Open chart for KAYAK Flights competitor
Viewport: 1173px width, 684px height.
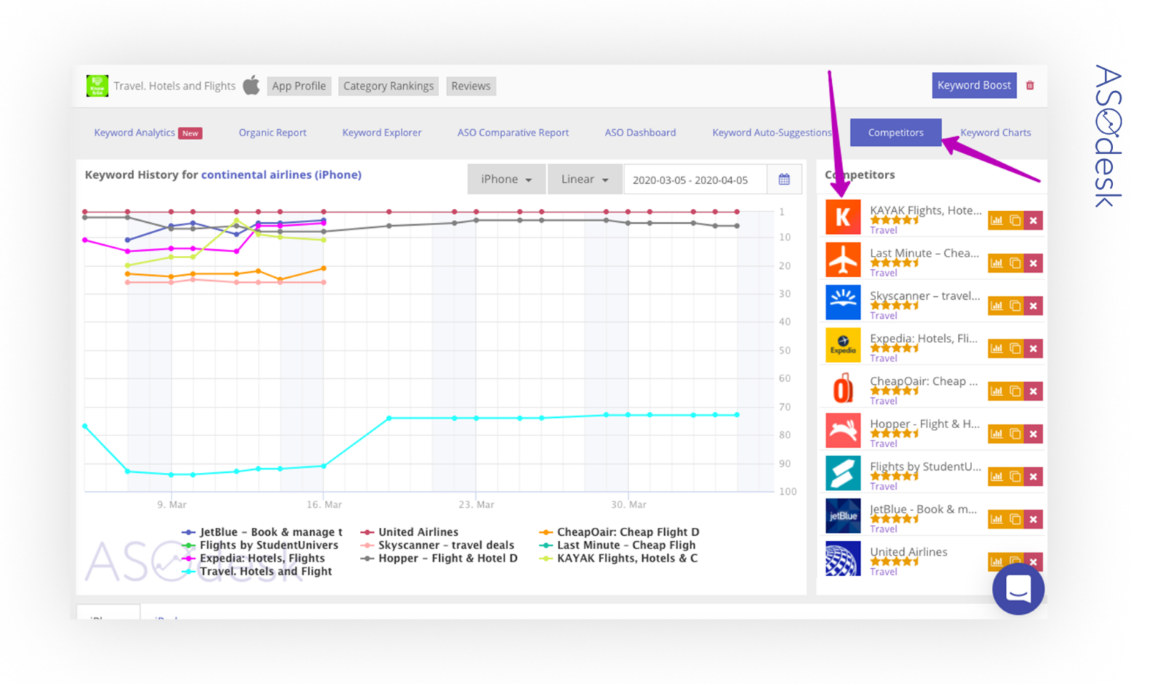[996, 220]
